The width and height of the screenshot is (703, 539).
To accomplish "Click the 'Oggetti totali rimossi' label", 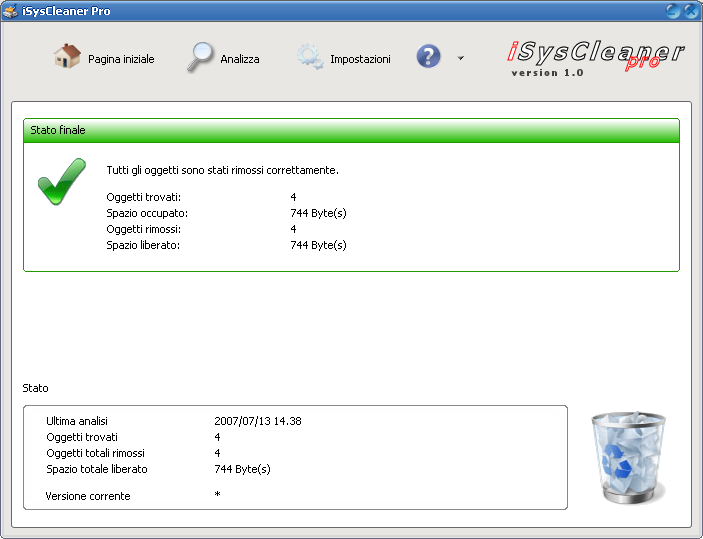I will pyautogui.click(x=95, y=453).
